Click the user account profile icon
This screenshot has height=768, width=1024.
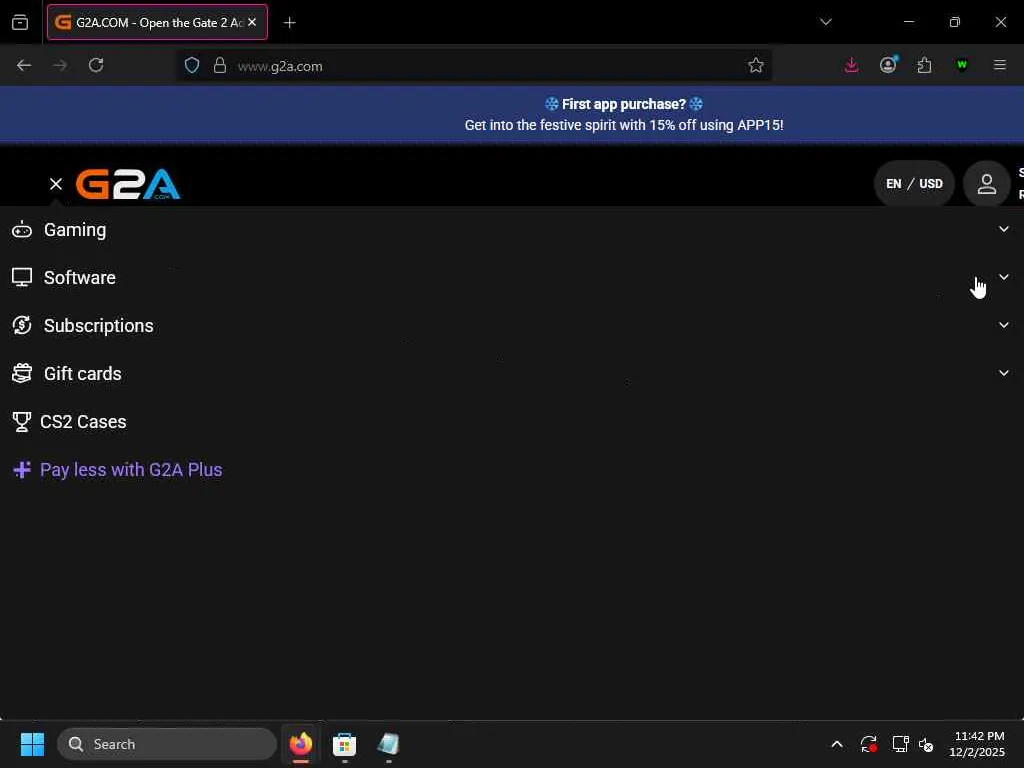pyautogui.click(x=986, y=184)
